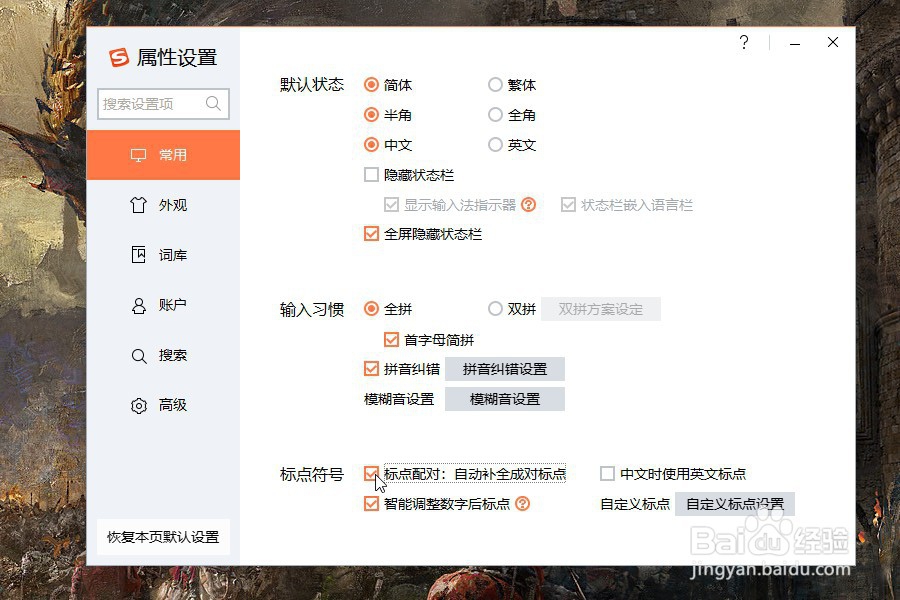Enable the 隐藏状态栏 checkbox
The image size is (900, 600).
[x=369, y=174]
